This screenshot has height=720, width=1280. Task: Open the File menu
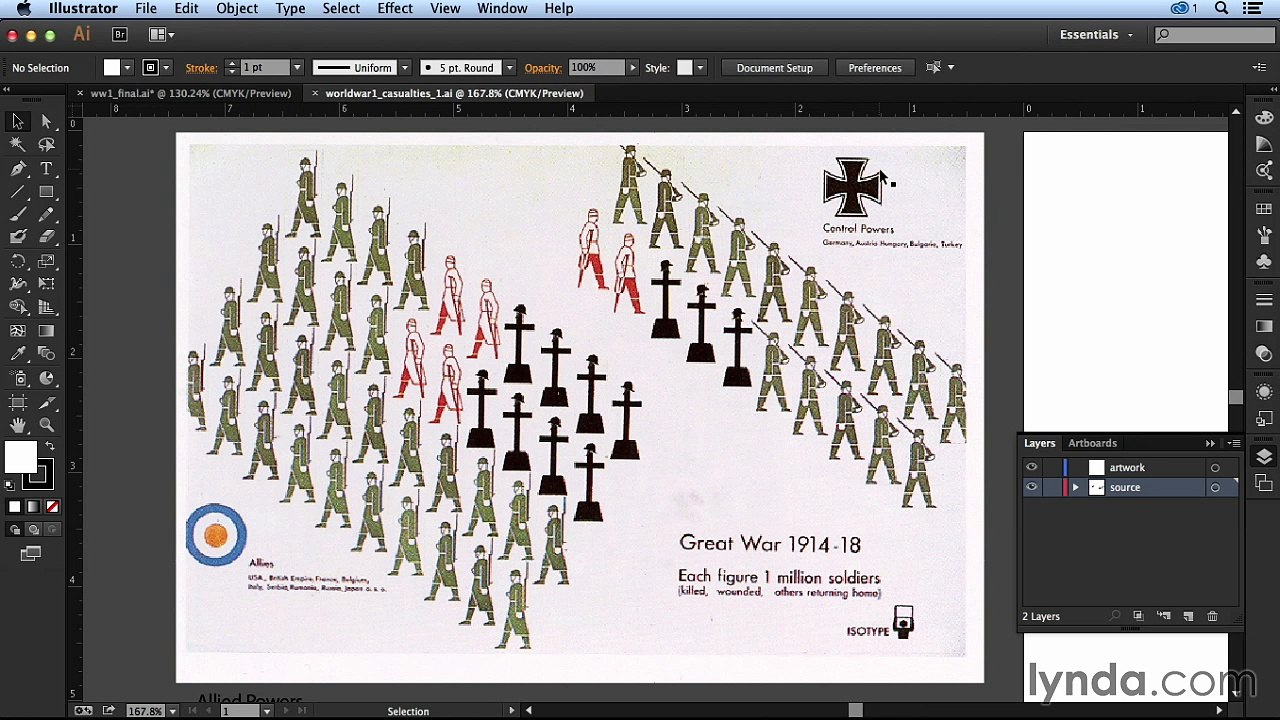146,9
